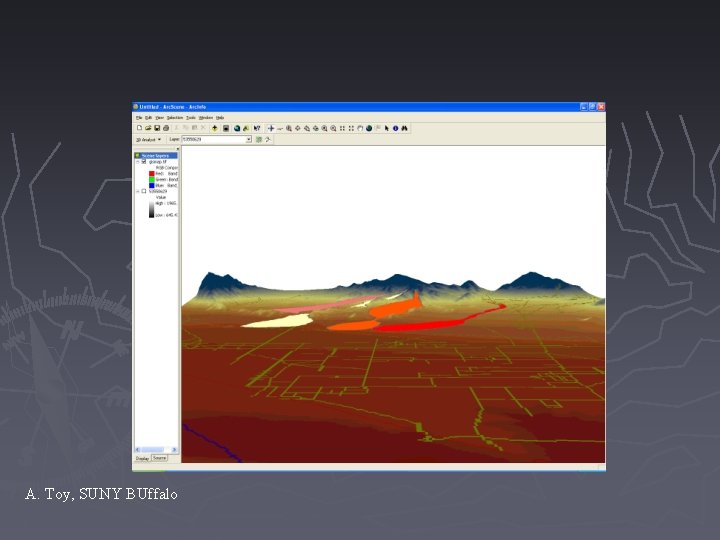Collapse the second raster layer tree
This screenshot has width=720, height=540.
(137, 191)
